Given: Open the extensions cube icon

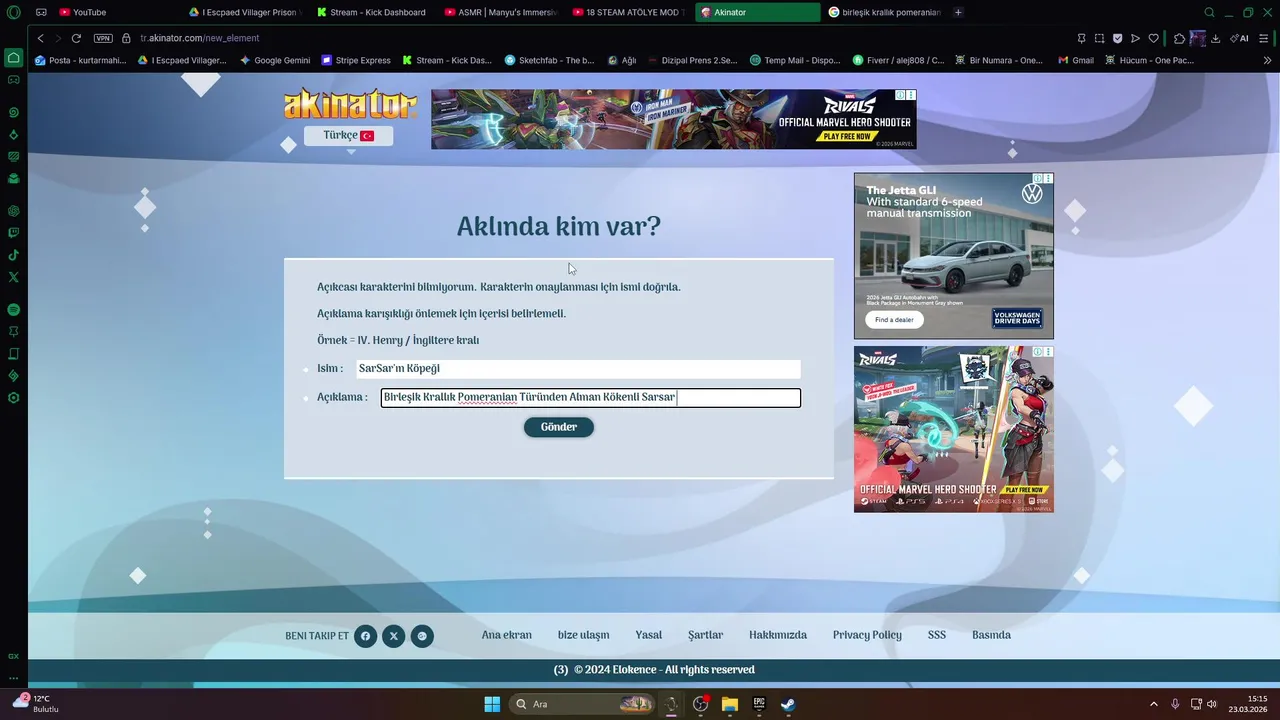Looking at the screenshot, I should pos(1179,38).
